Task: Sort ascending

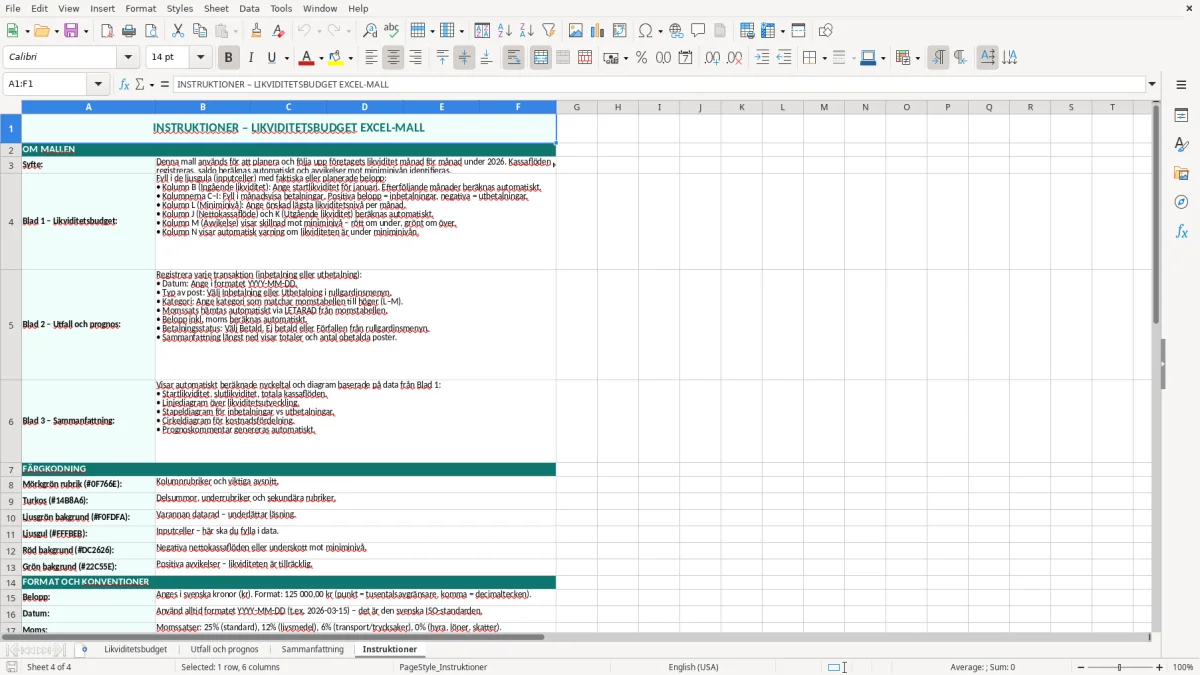Action: 504,31
